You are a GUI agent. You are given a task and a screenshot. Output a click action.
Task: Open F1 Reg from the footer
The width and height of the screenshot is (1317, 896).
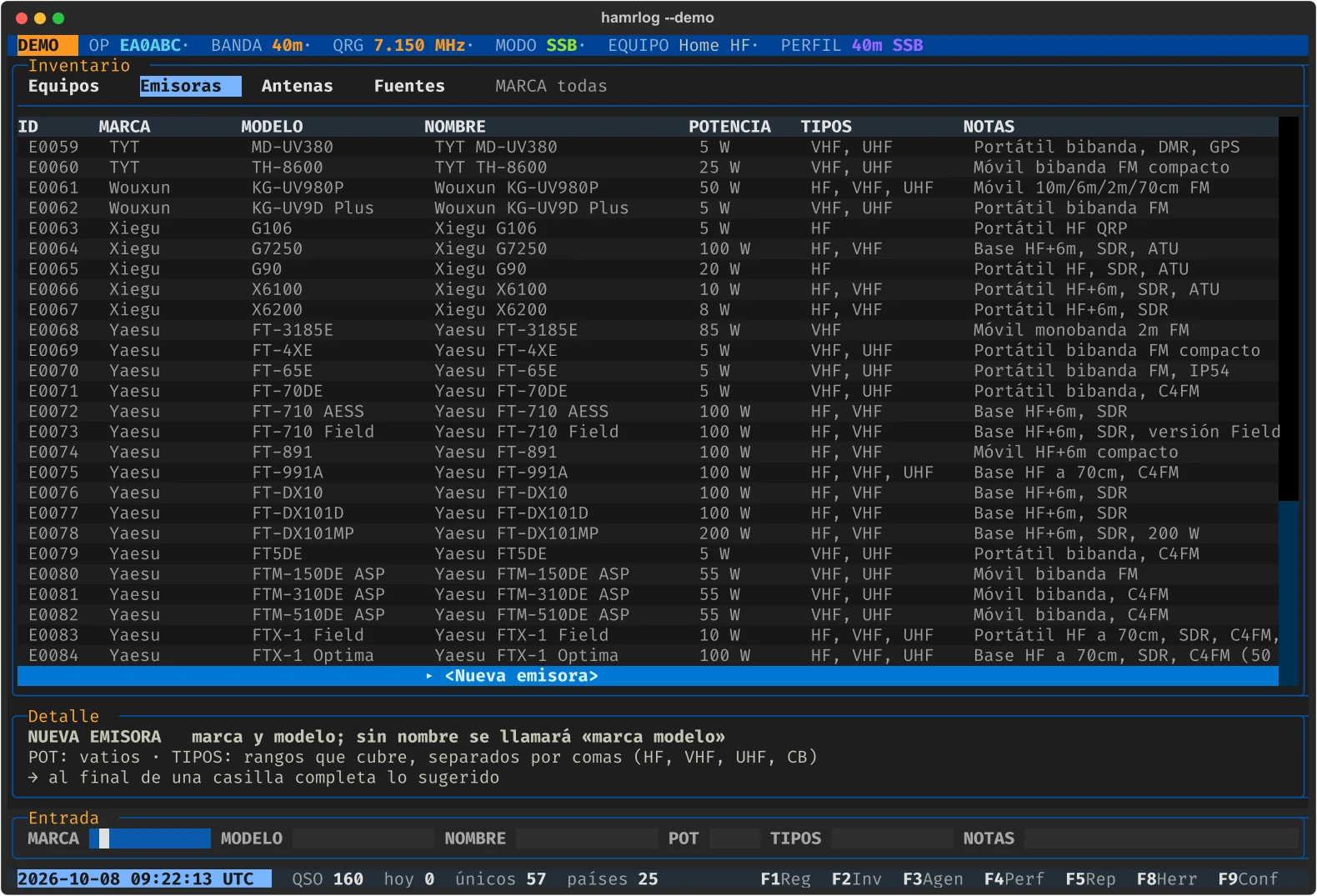[785, 879]
